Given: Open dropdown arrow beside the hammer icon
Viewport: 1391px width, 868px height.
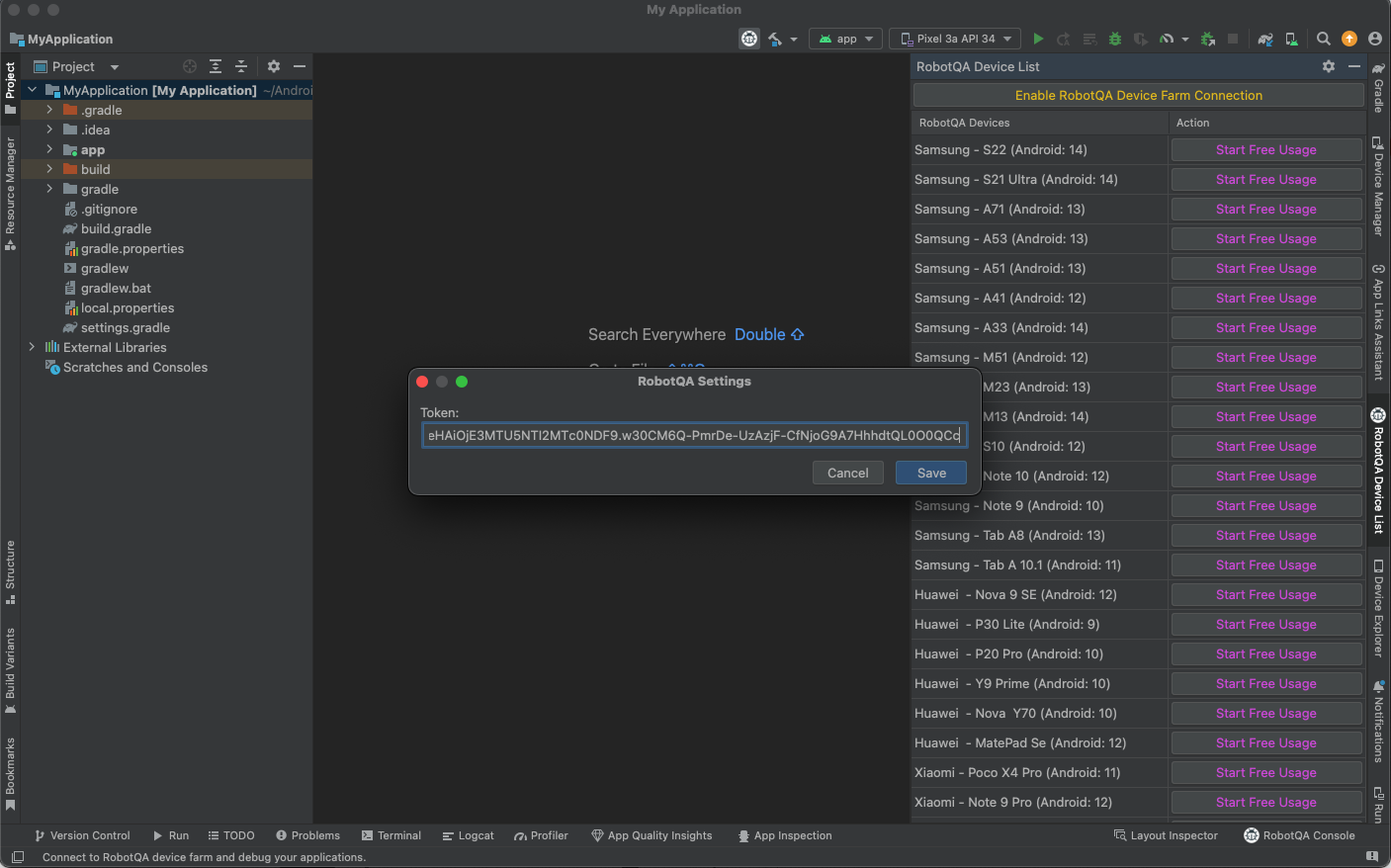Looking at the screenshot, I should click(x=794, y=40).
